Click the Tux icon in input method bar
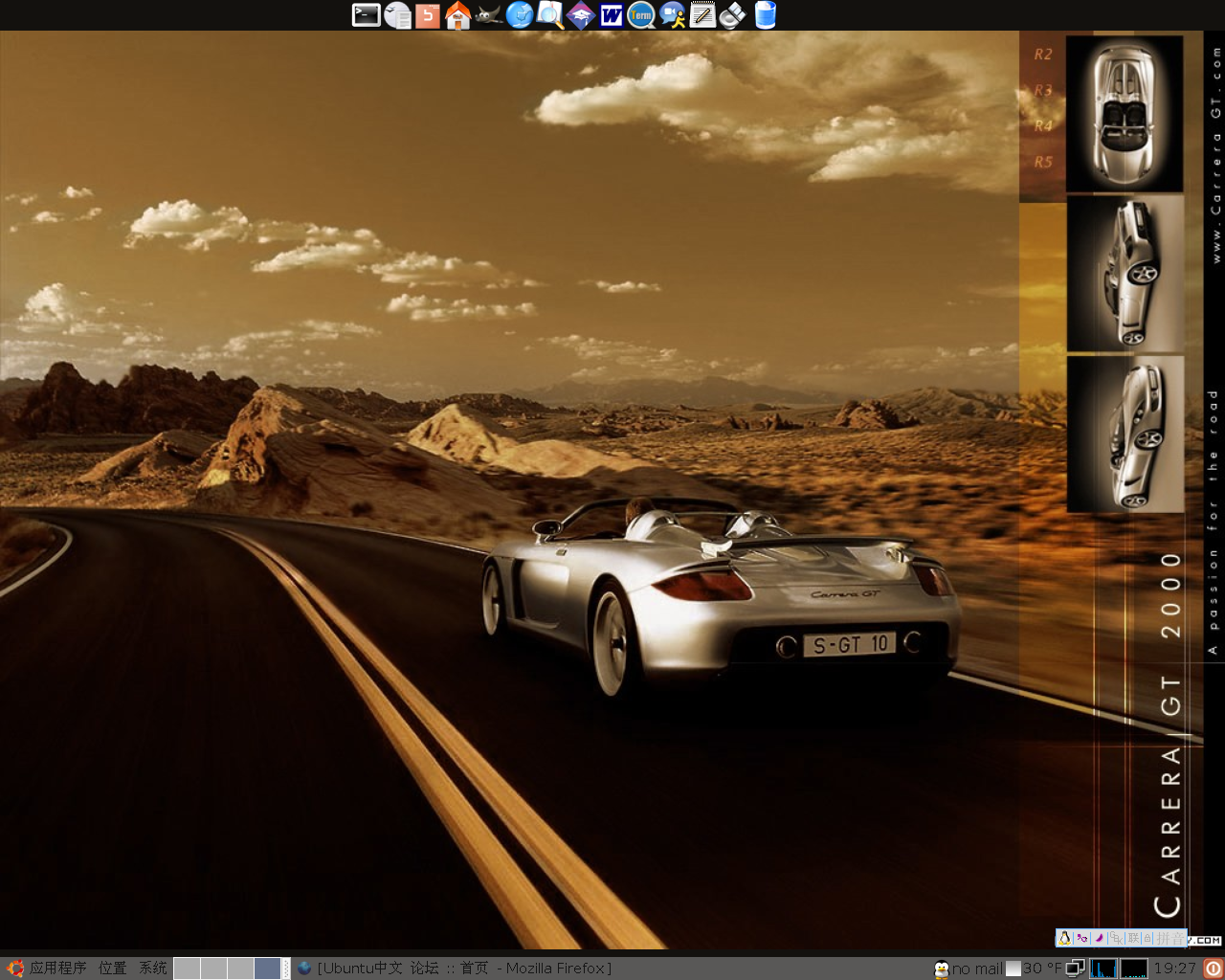 click(1064, 938)
